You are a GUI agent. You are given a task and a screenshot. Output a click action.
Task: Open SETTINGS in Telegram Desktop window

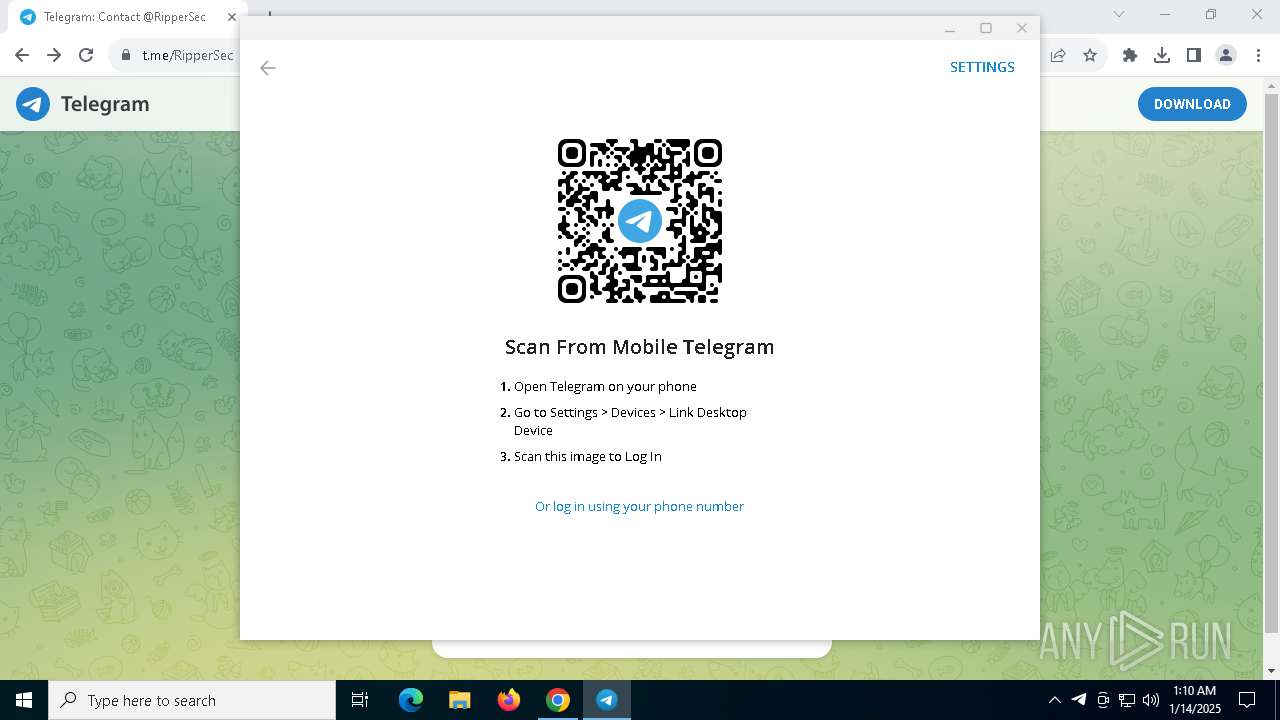tap(982, 67)
